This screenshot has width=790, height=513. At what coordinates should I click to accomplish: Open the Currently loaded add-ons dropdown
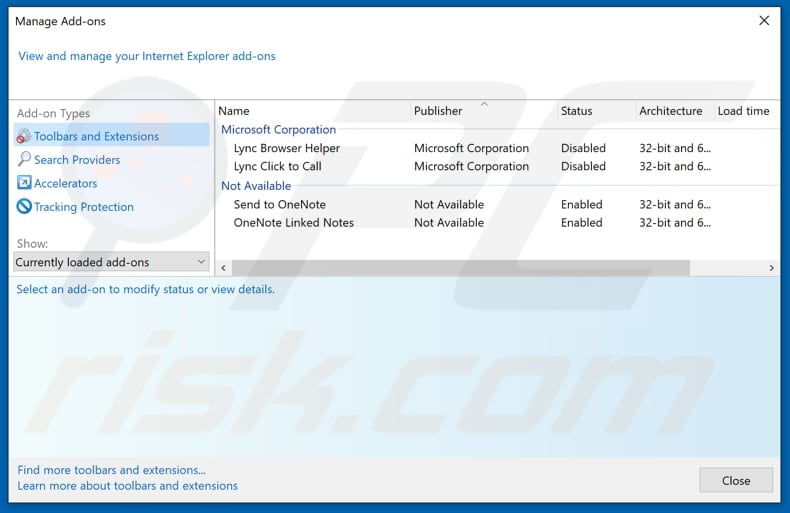pyautogui.click(x=111, y=262)
